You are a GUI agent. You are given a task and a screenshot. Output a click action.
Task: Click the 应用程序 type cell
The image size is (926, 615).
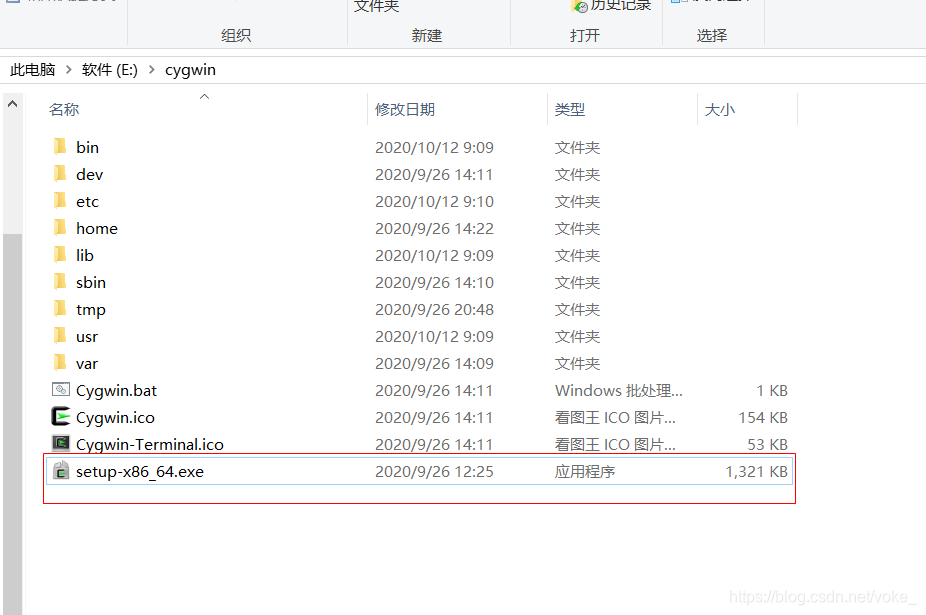585,471
